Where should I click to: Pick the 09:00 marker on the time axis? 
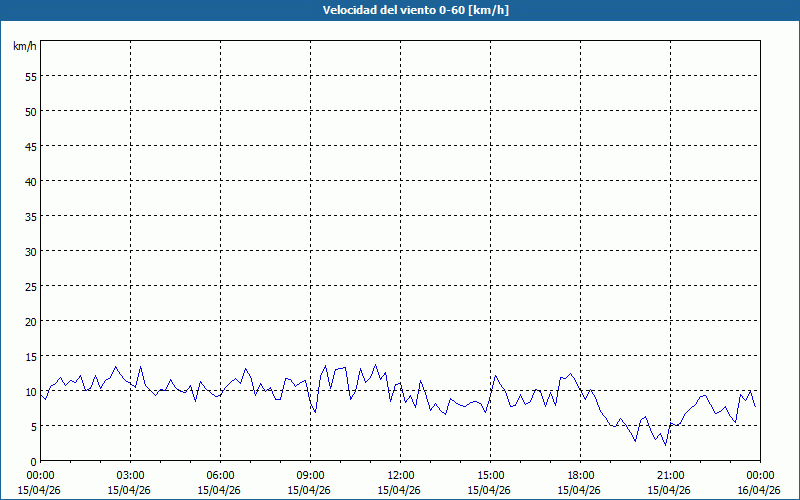310,475
